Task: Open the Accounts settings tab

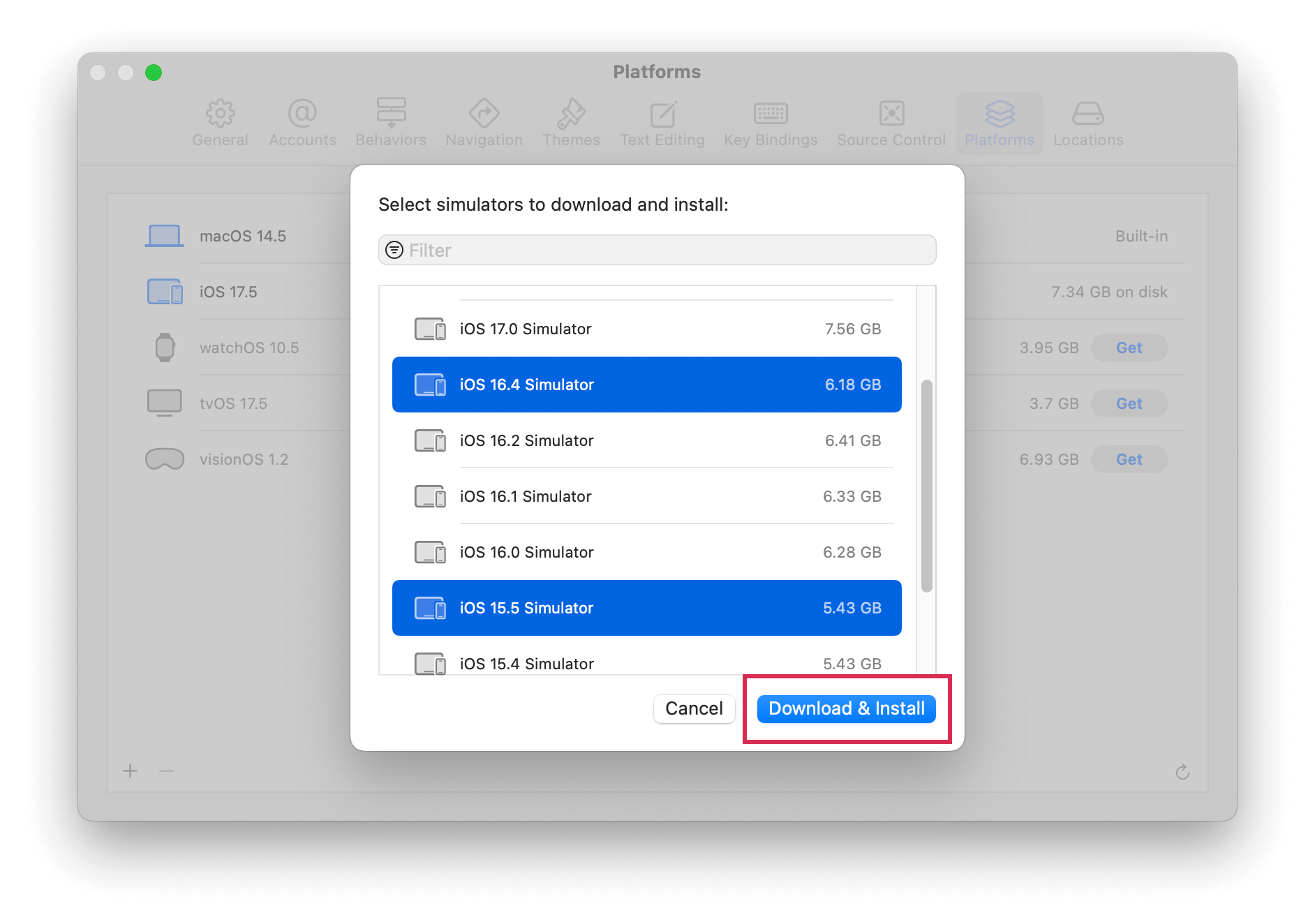Action: pos(302,124)
